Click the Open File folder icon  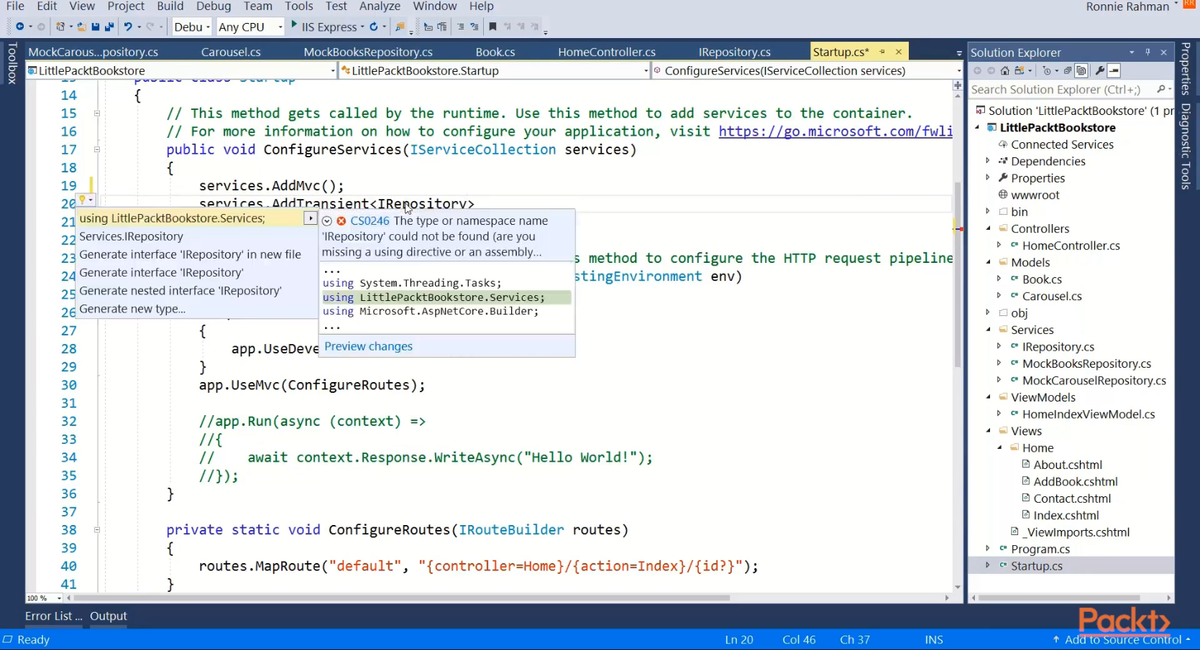click(82, 27)
